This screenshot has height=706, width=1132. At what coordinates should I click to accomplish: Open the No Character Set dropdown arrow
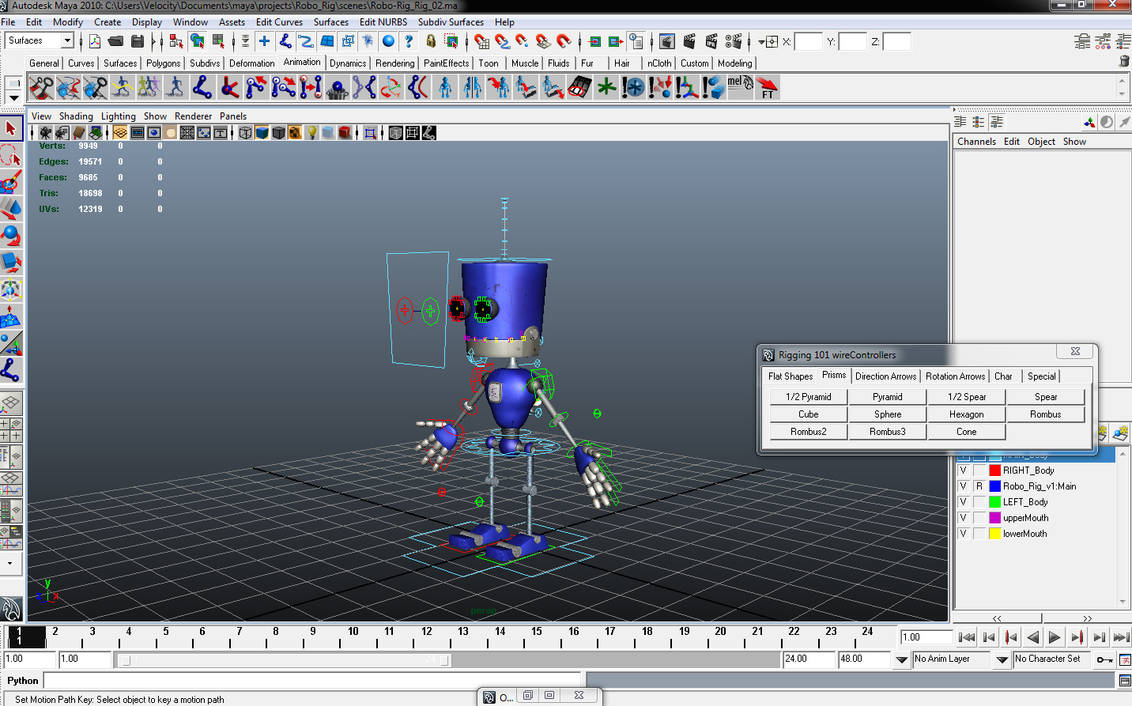pos(1002,660)
